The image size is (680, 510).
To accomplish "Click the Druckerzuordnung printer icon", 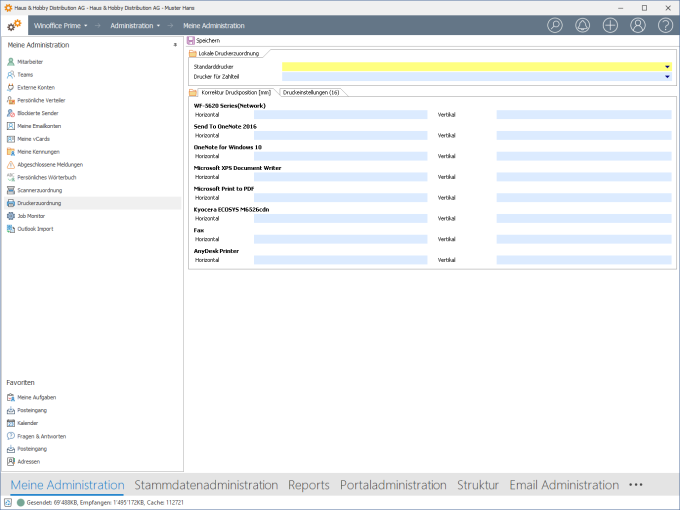I will [x=11, y=203].
